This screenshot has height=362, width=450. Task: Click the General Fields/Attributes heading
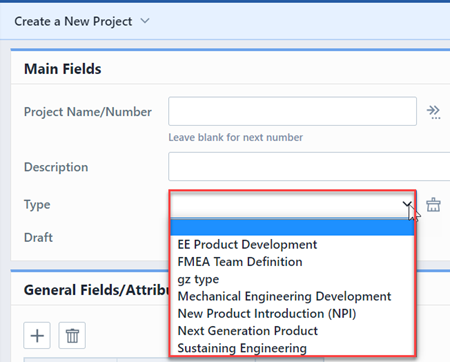pyautogui.click(x=97, y=290)
